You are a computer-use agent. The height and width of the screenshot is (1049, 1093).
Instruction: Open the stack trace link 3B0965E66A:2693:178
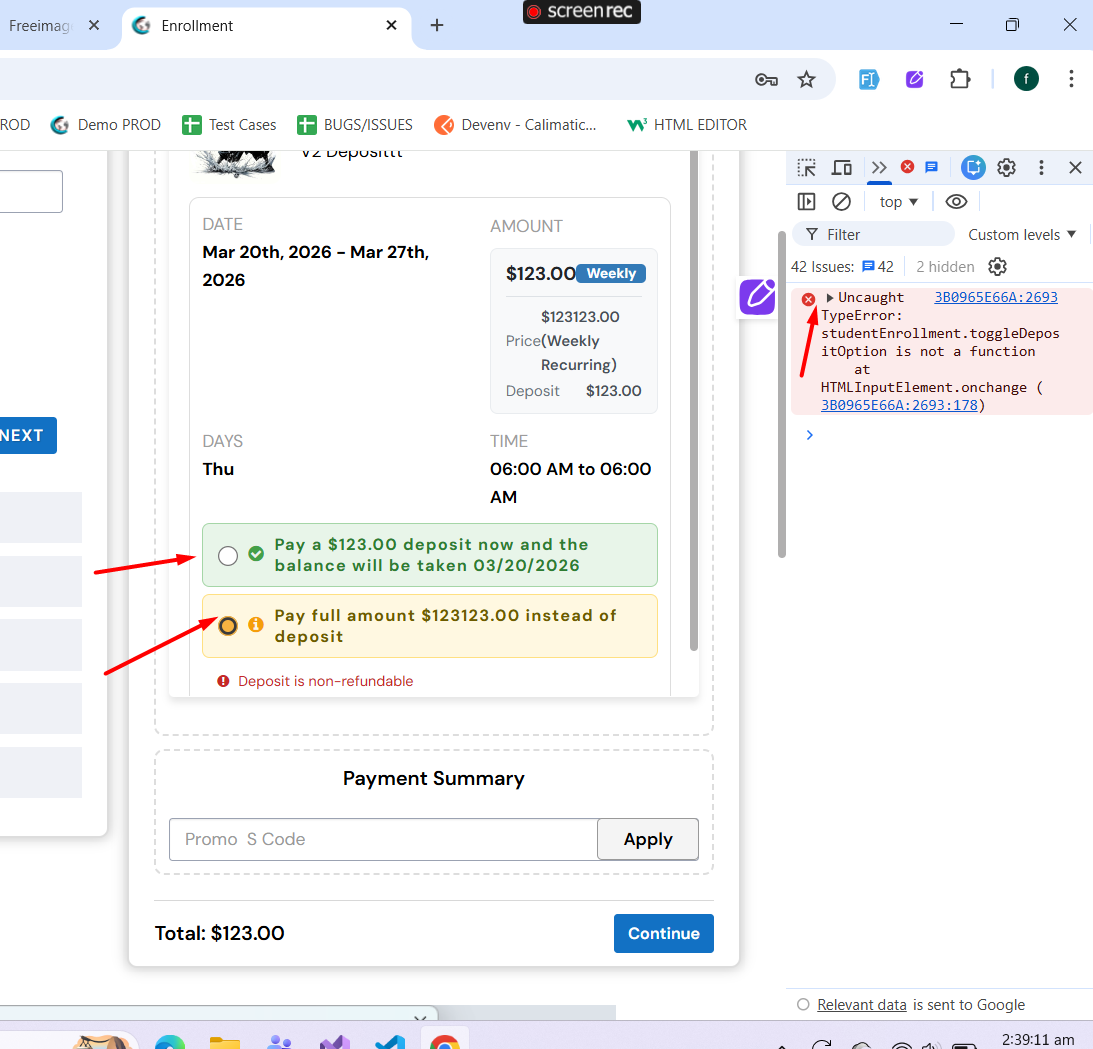899,405
